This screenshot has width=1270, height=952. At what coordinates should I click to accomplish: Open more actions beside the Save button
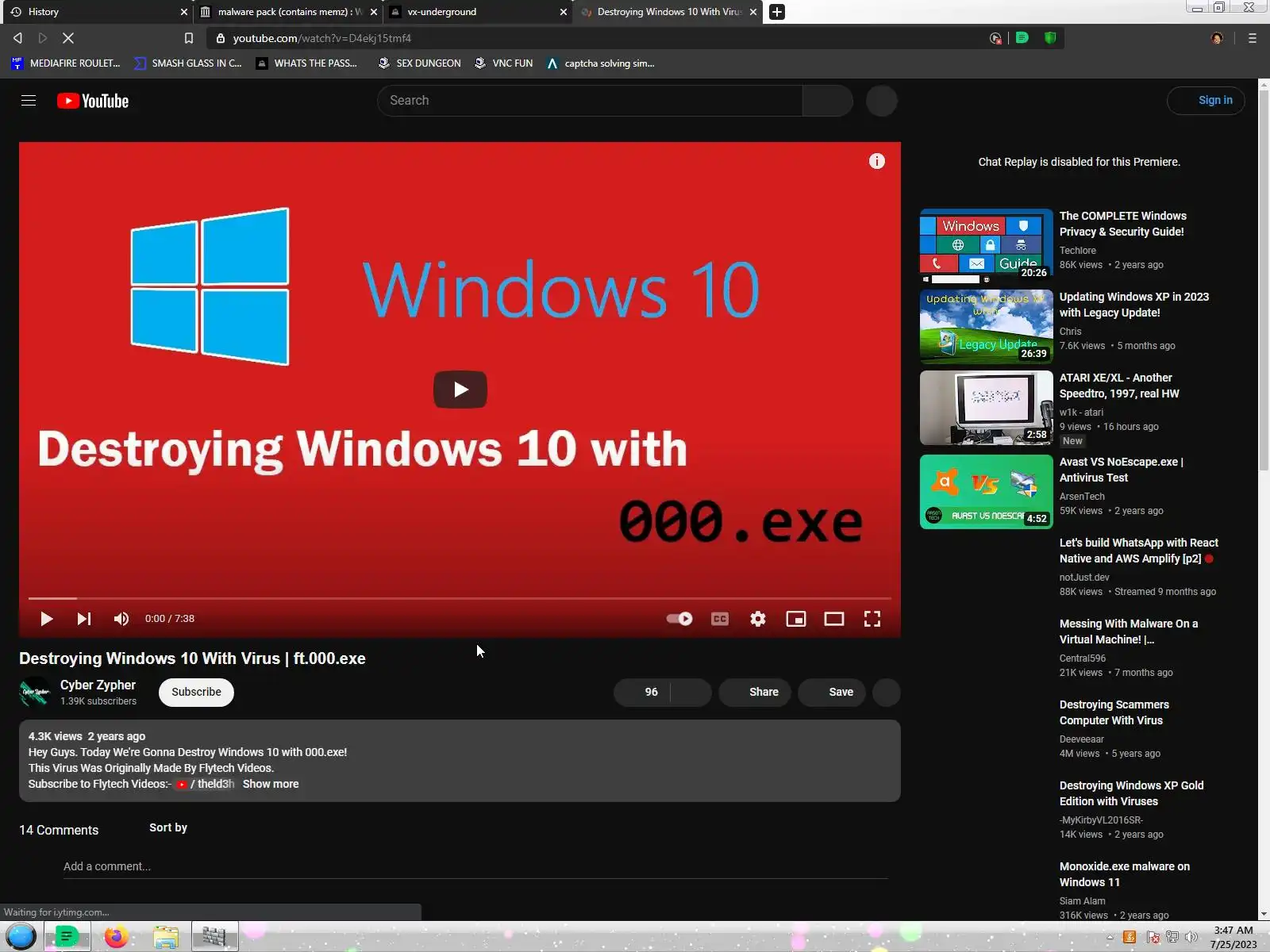click(887, 692)
